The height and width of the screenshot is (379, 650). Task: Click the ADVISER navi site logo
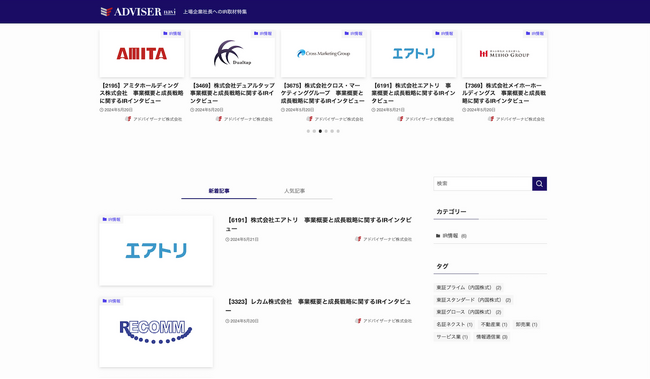(x=138, y=12)
